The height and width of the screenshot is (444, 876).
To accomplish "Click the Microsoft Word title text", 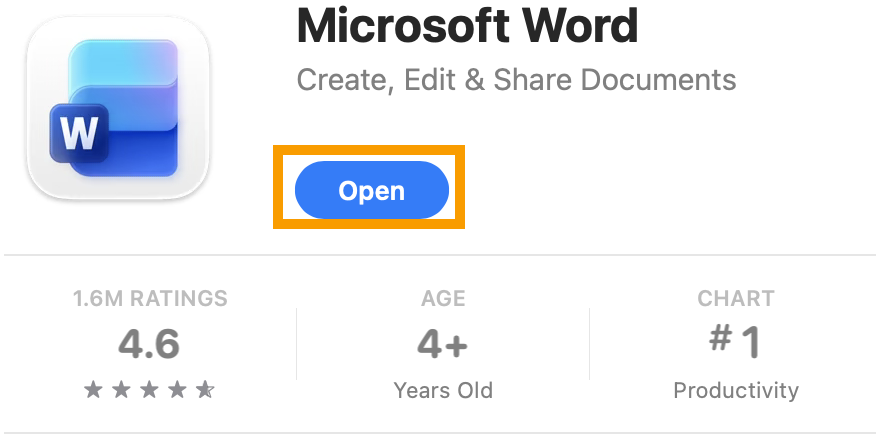I will click(x=467, y=25).
